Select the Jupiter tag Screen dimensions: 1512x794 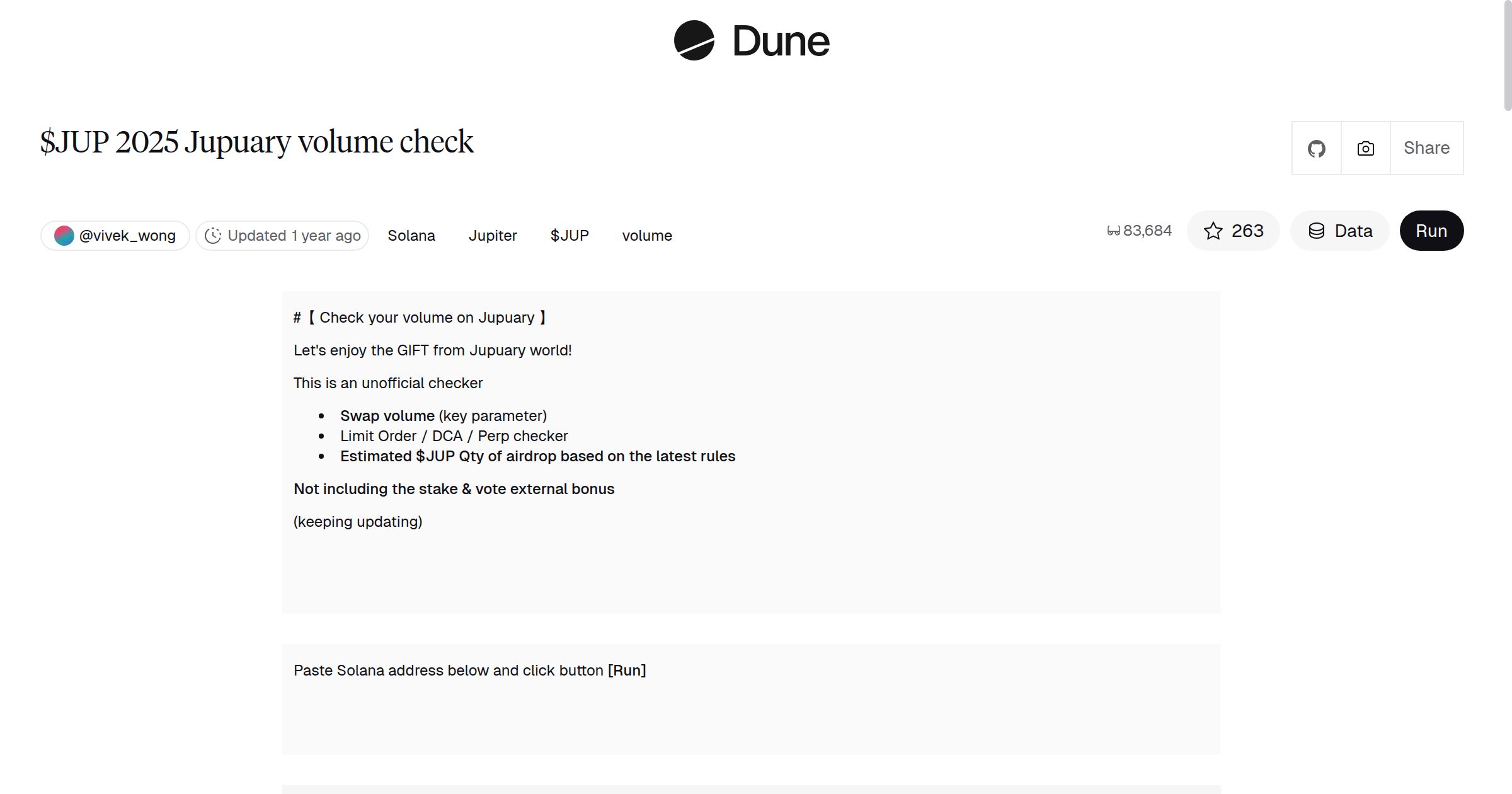493,235
